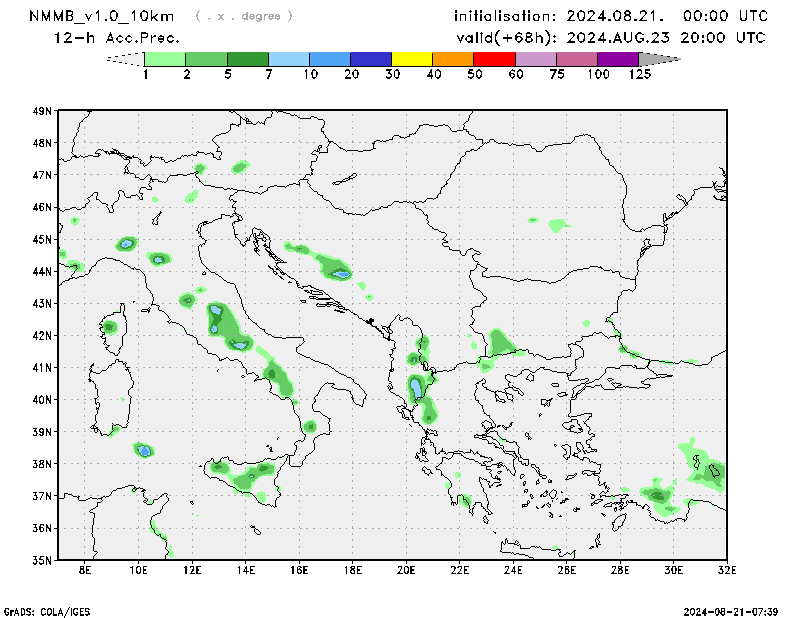Select the purple 100–125 legend swatch
Screen dimensions: 800x618
click(x=617, y=59)
